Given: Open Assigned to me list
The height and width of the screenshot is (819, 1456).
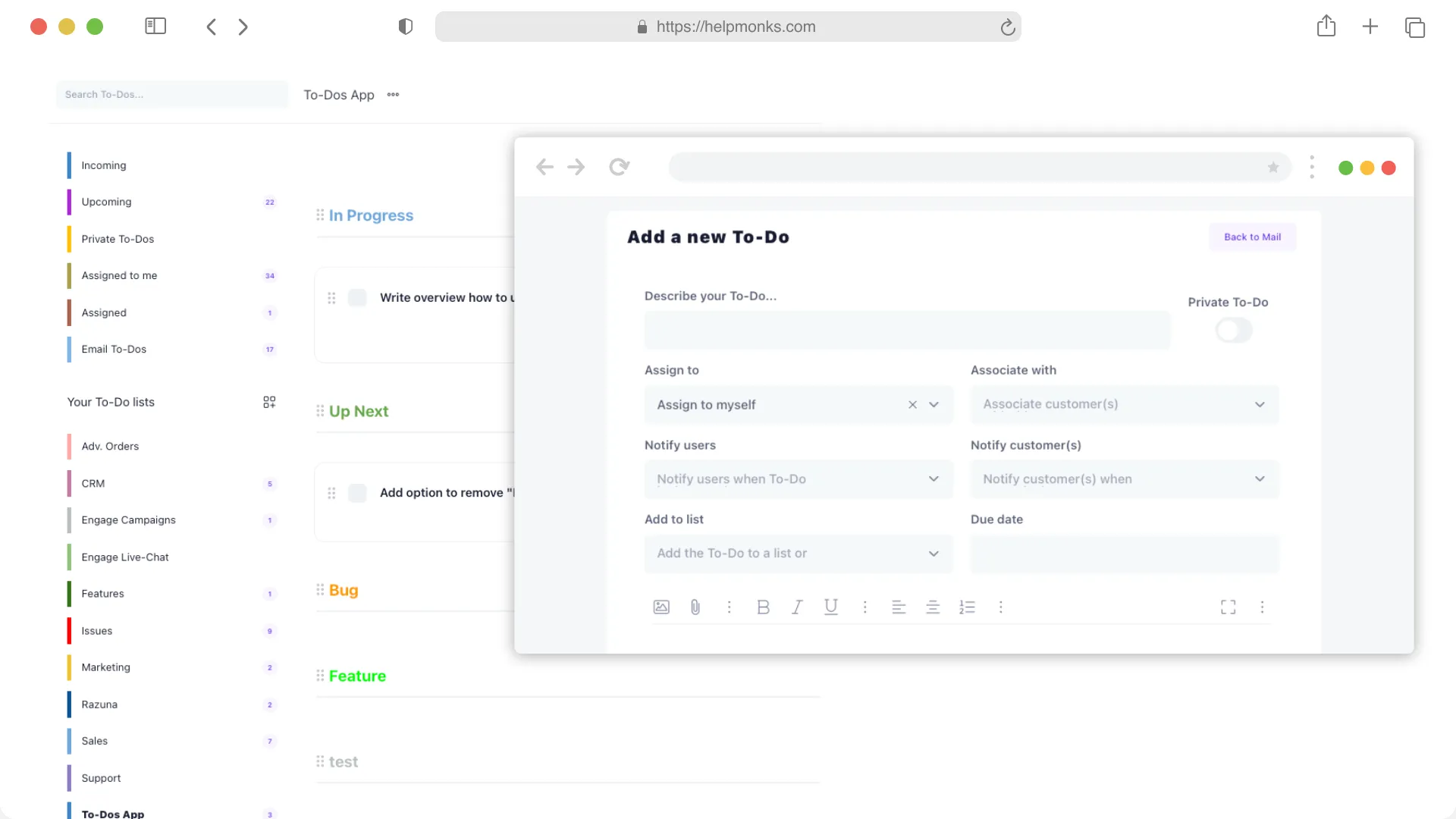Looking at the screenshot, I should [x=119, y=275].
